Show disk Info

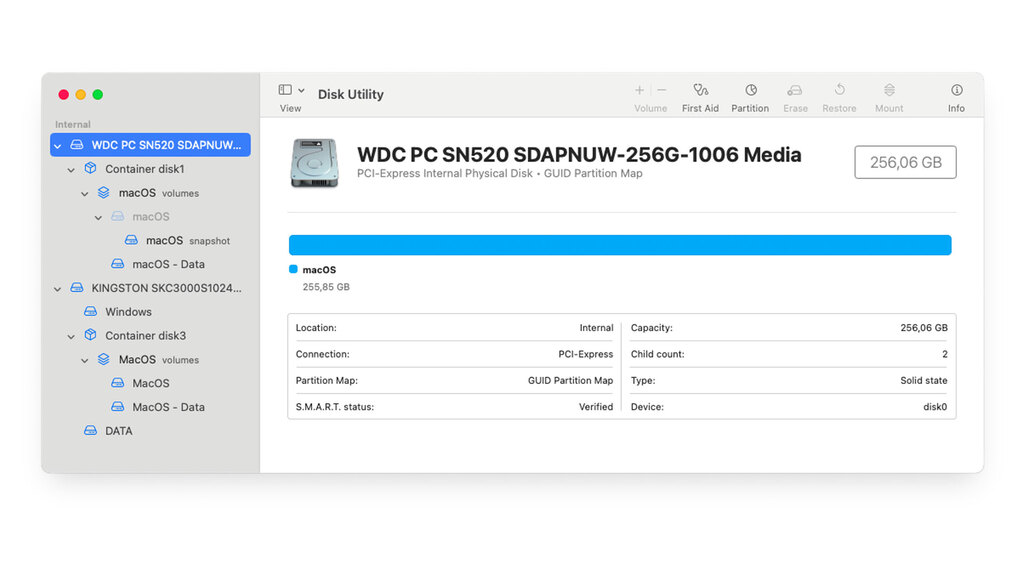[956, 97]
